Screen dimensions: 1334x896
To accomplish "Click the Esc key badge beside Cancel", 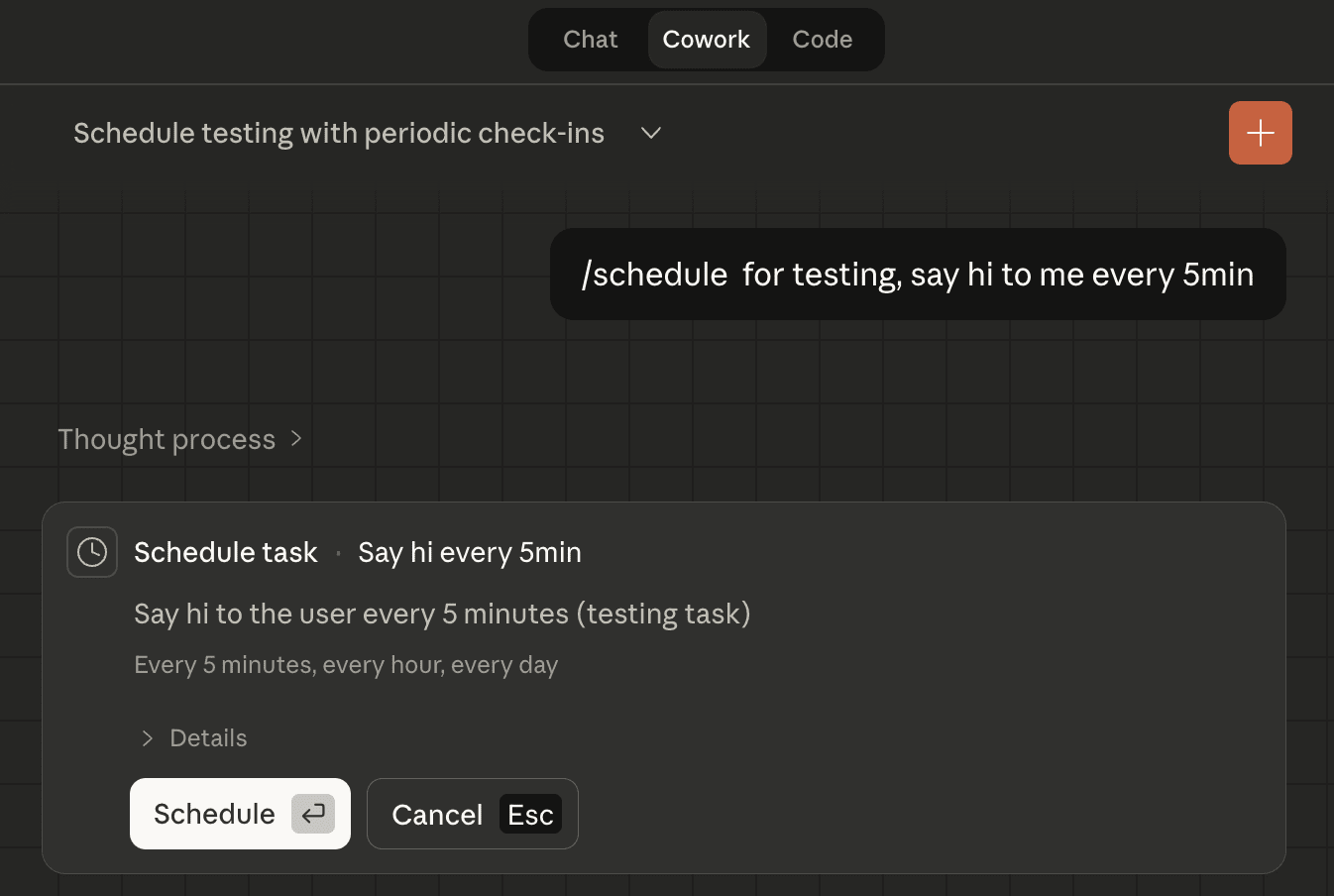I will (530, 815).
